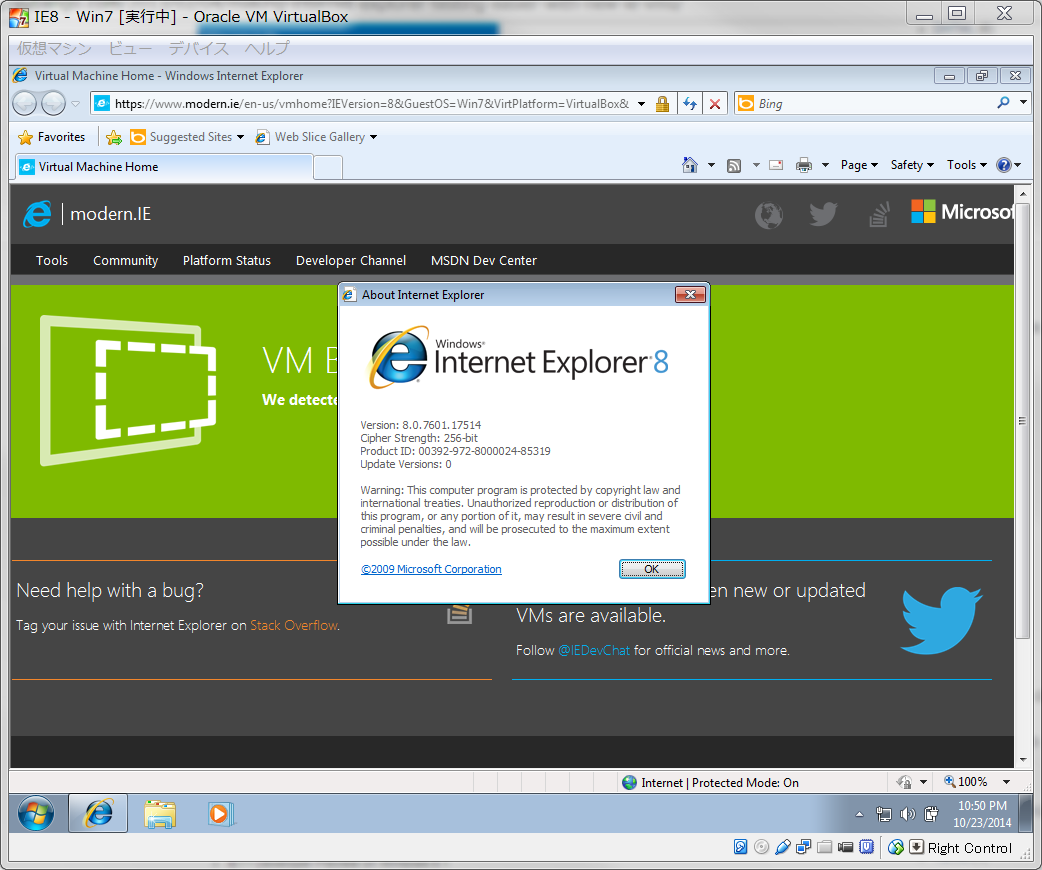1042x870 pixels.
Task: Click VirtualBox USB status icon
Action: [x=783, y=847]
